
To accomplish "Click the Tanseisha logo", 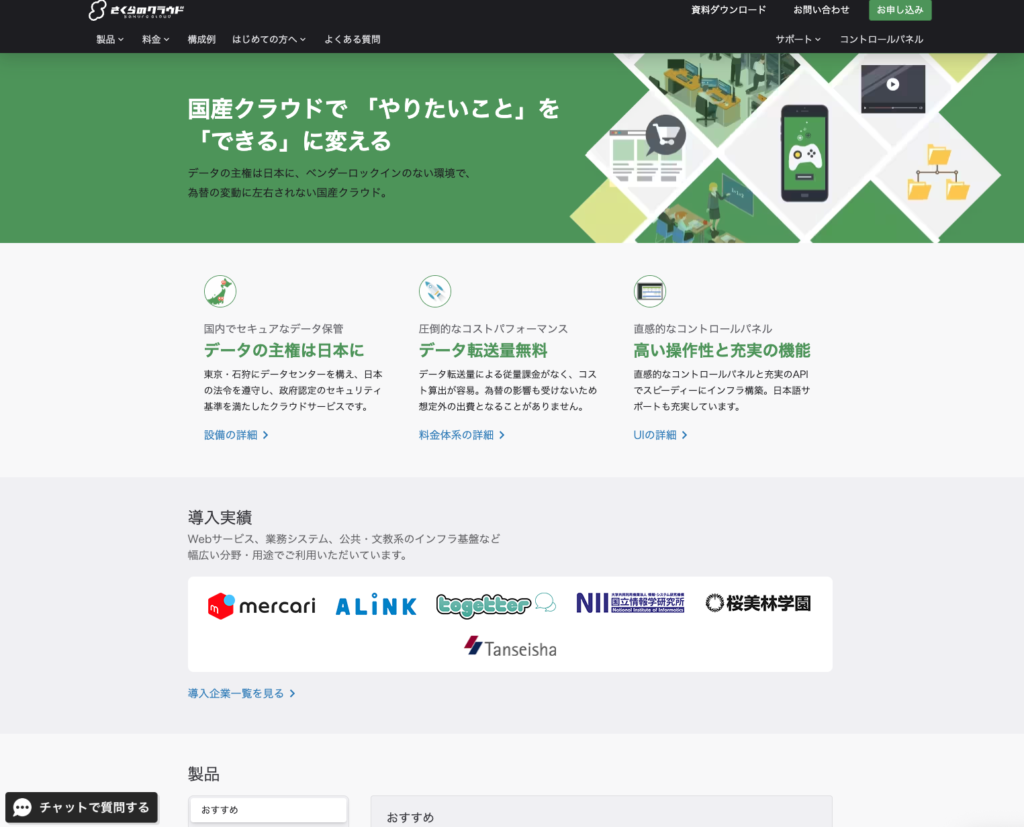I will click(510, 647).
